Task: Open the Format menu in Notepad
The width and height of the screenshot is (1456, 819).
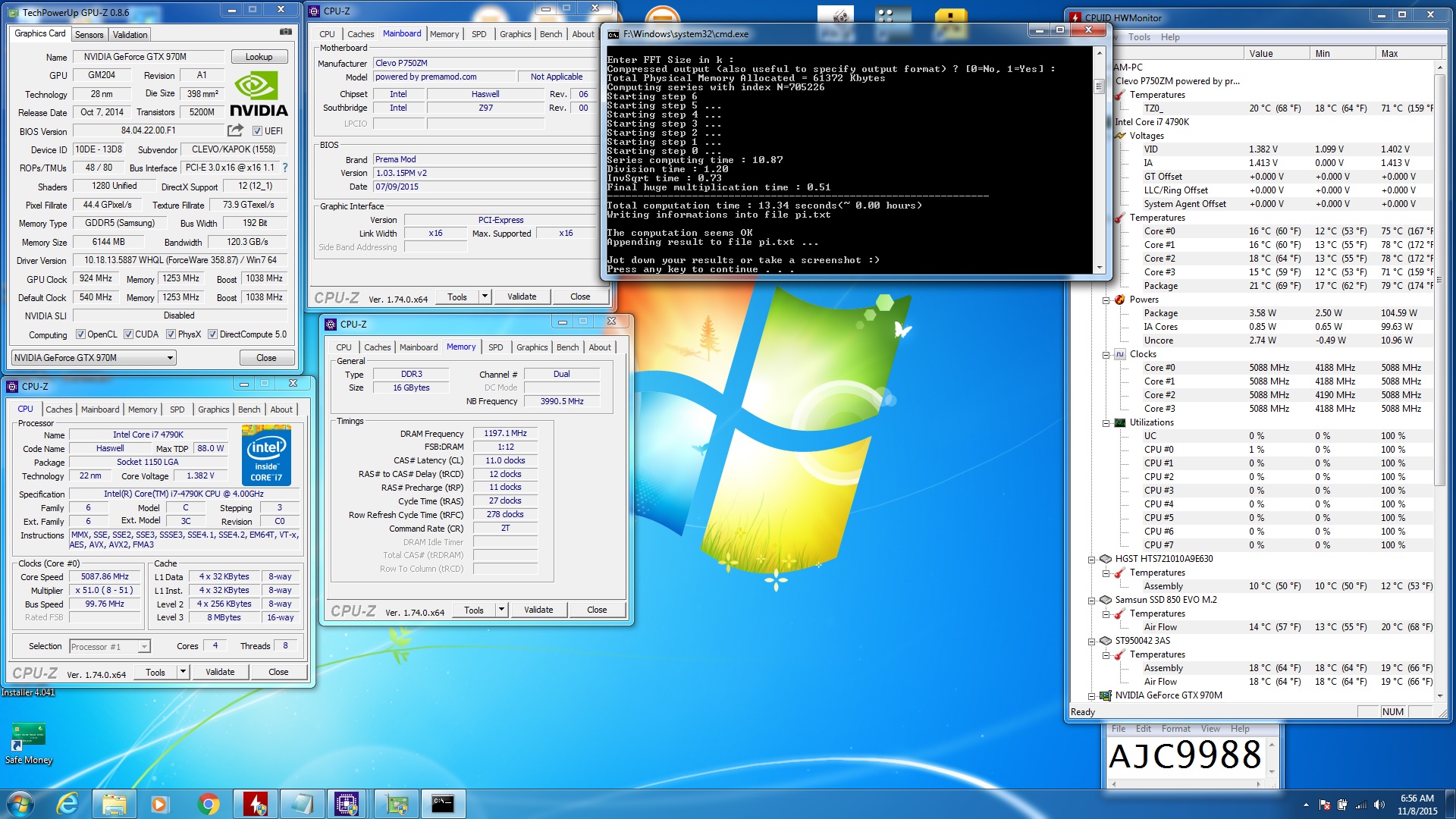Action: coord(1175,729)
